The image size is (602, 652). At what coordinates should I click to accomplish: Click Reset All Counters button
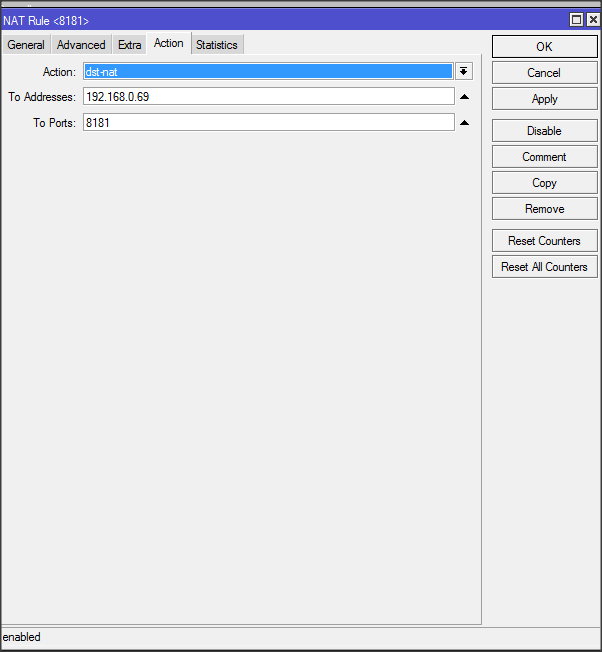tap(545, 267)
